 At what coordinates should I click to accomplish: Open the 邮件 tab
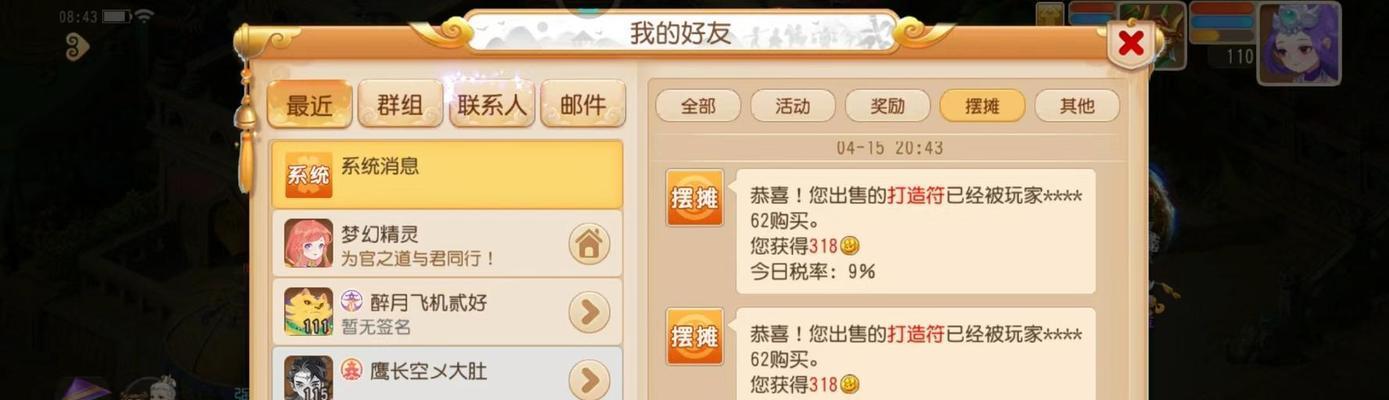pos(583,104)
